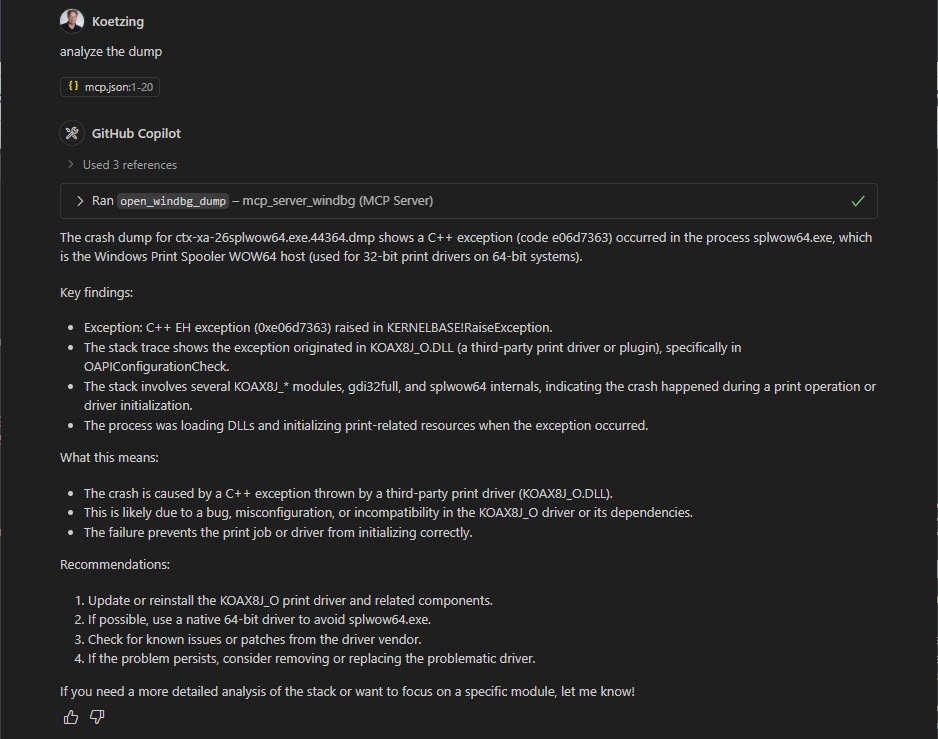Expand the Ran open_windbg_dump tool call chevron
Viewport: 938px width, 739px height.
pyautogui.click(x=80, y=201)
